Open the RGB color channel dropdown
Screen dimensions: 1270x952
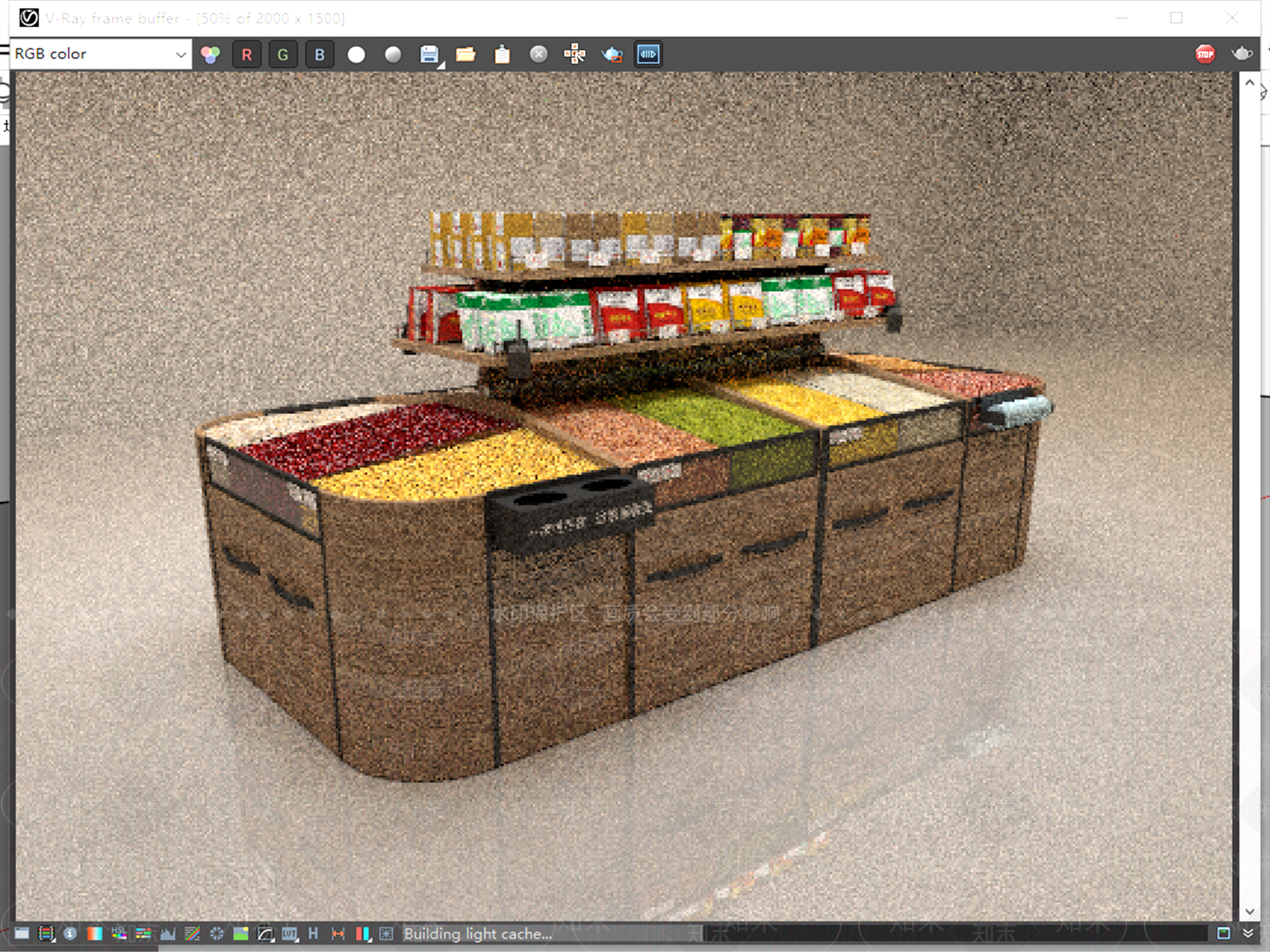click(x=101, y=54)
